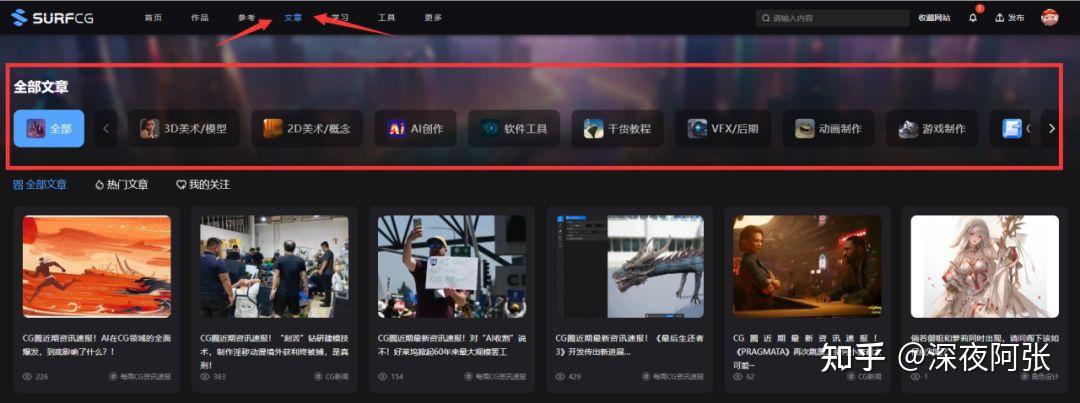Expand the 更多 nav menu

(433, 18)
